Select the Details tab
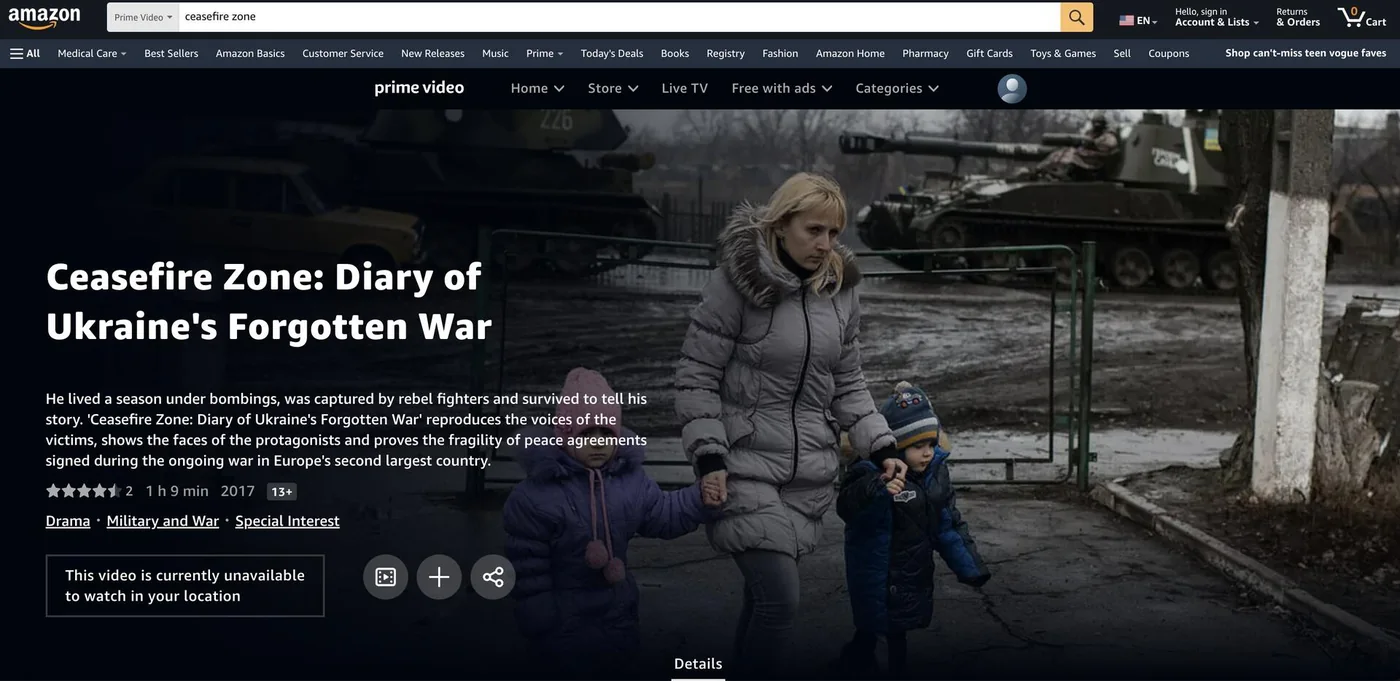The width and height of the screenshot is (1400, 681). pos(698,664)
